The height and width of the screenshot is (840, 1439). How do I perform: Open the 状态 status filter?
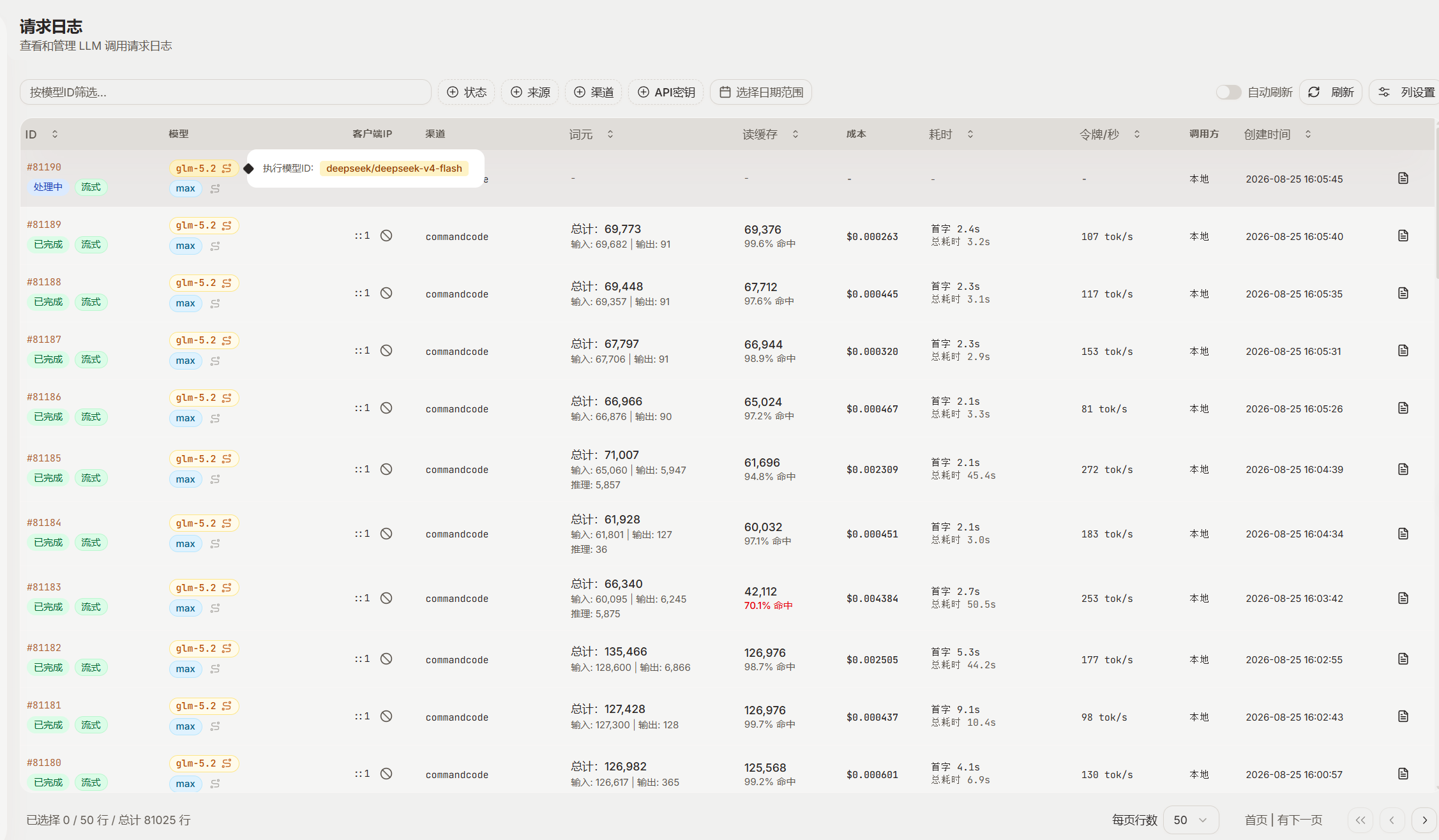466,92
